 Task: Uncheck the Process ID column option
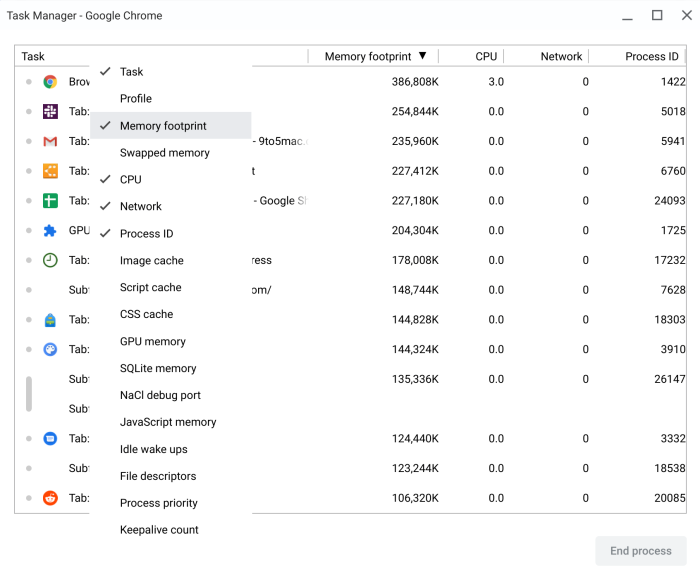146,234
